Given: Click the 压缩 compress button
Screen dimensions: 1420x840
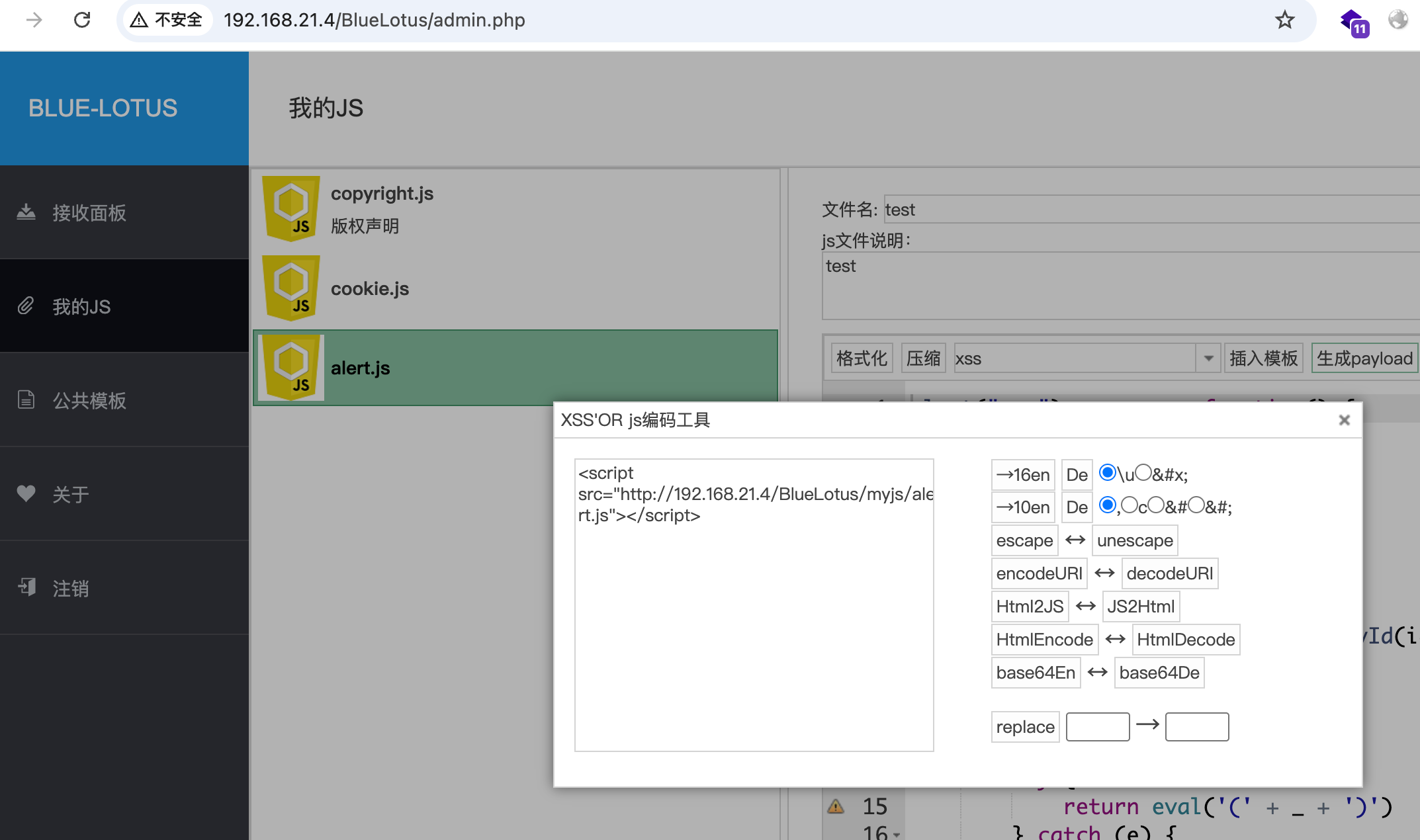Looking at the screenshot, I should [923, 358].
